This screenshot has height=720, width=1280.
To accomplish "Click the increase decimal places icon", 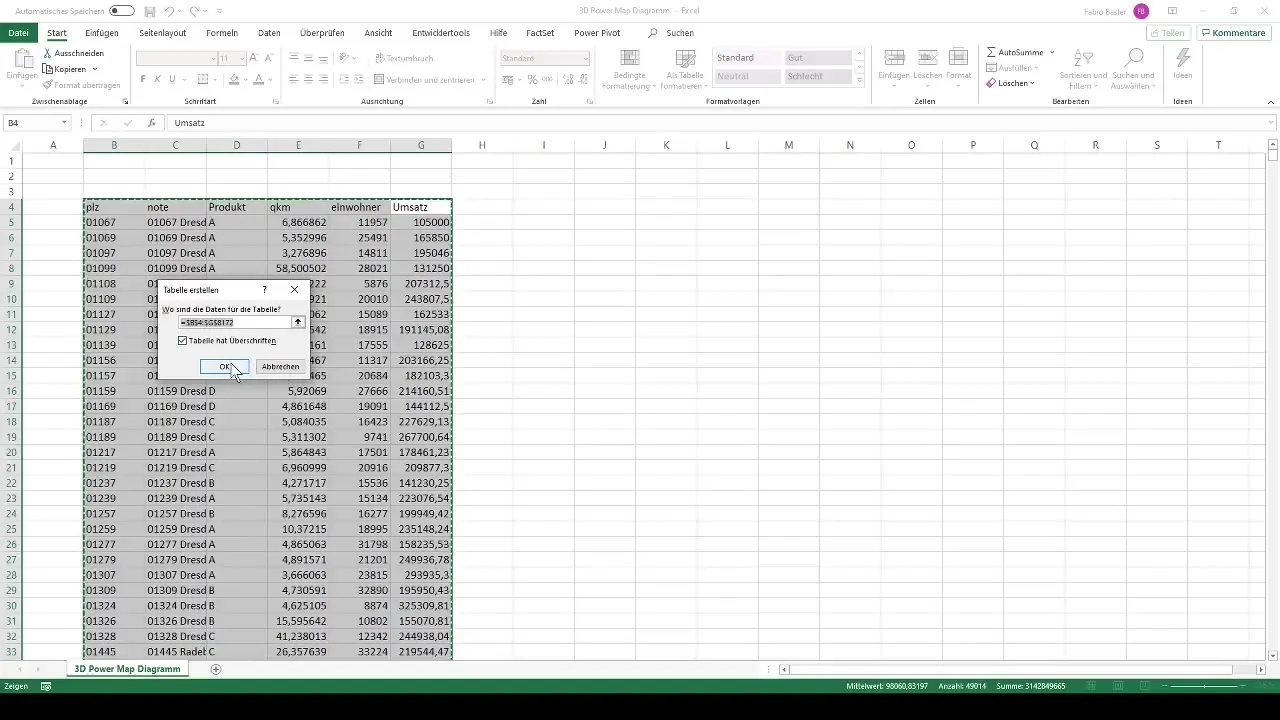I will pyautogui.click(x=568, y=80).
